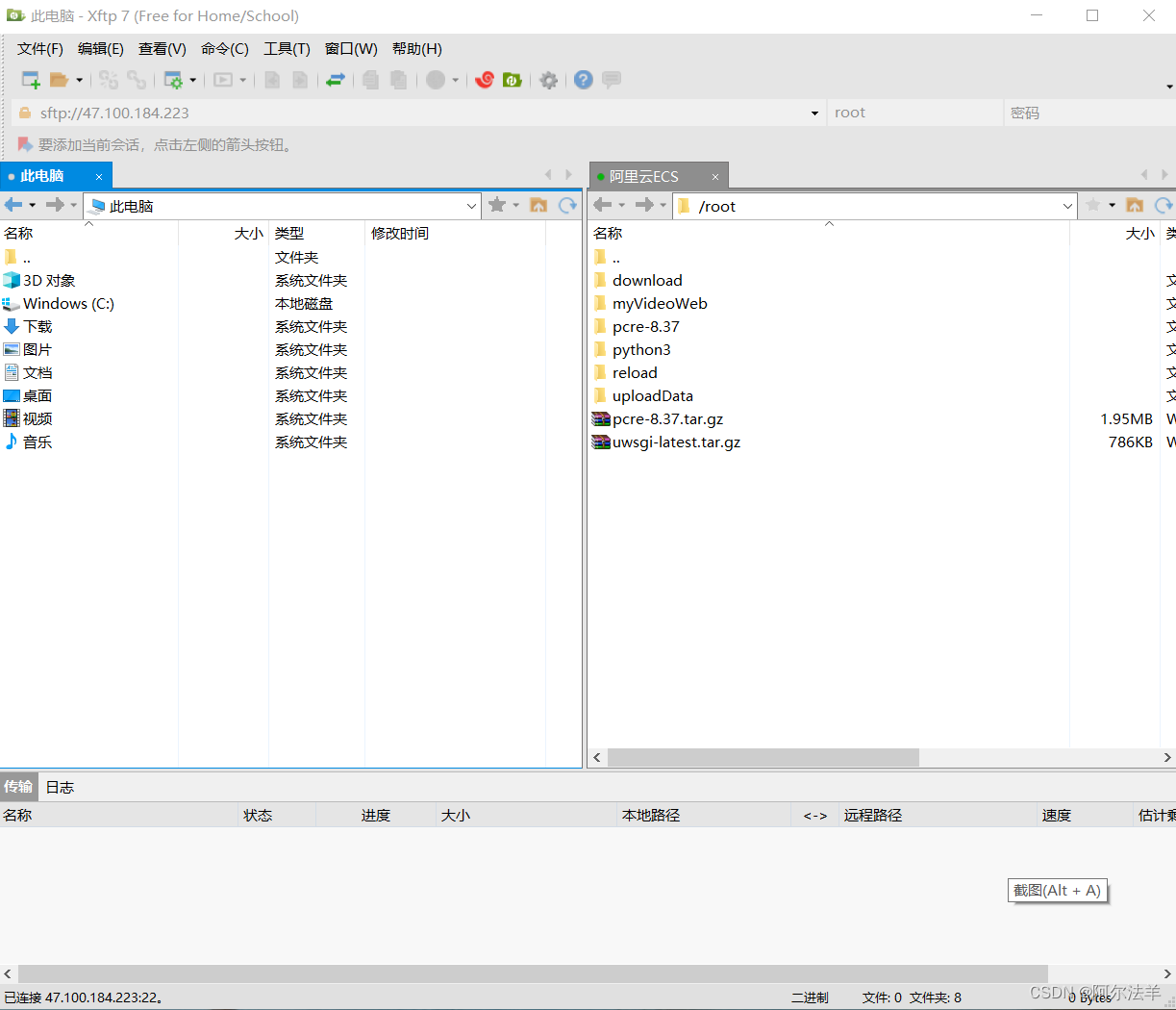The height and width of the screenshot is (1010, 1176).
Task: Click the local pane forward arrow
Action: 55,205
